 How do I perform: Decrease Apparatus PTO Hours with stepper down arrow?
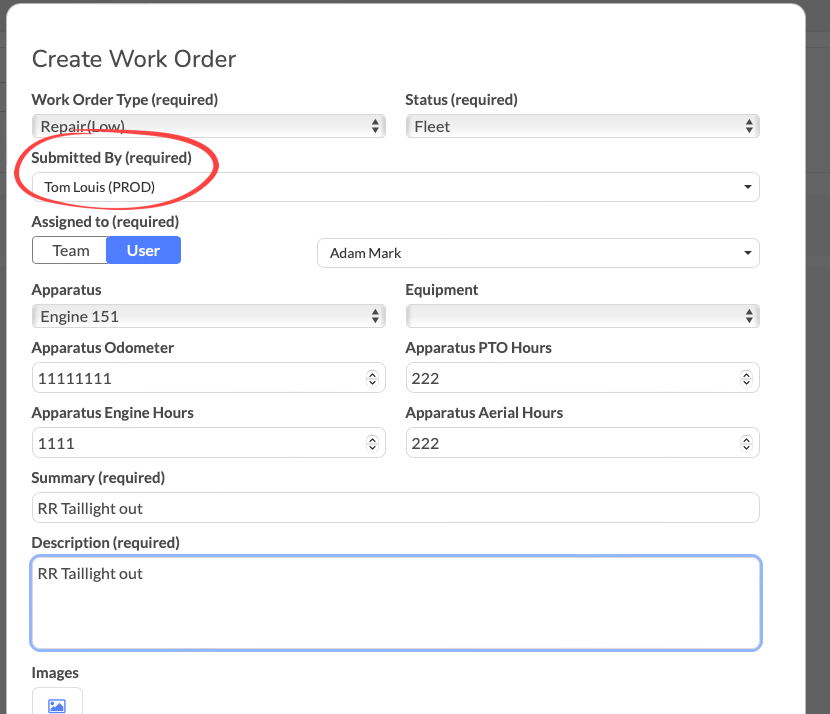pos(746,382)
